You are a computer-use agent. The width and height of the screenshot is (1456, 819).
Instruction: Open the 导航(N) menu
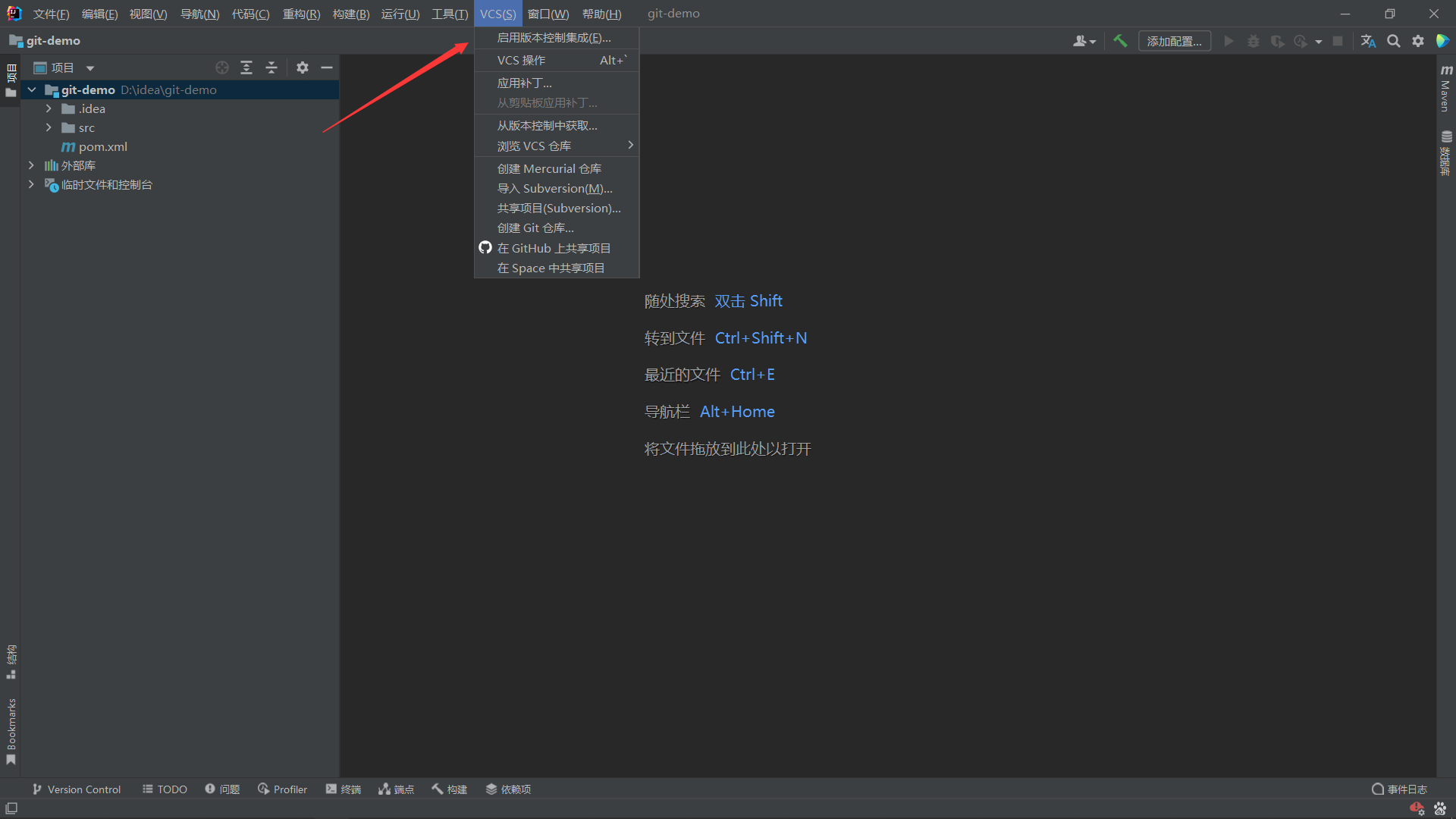(199, 14)
